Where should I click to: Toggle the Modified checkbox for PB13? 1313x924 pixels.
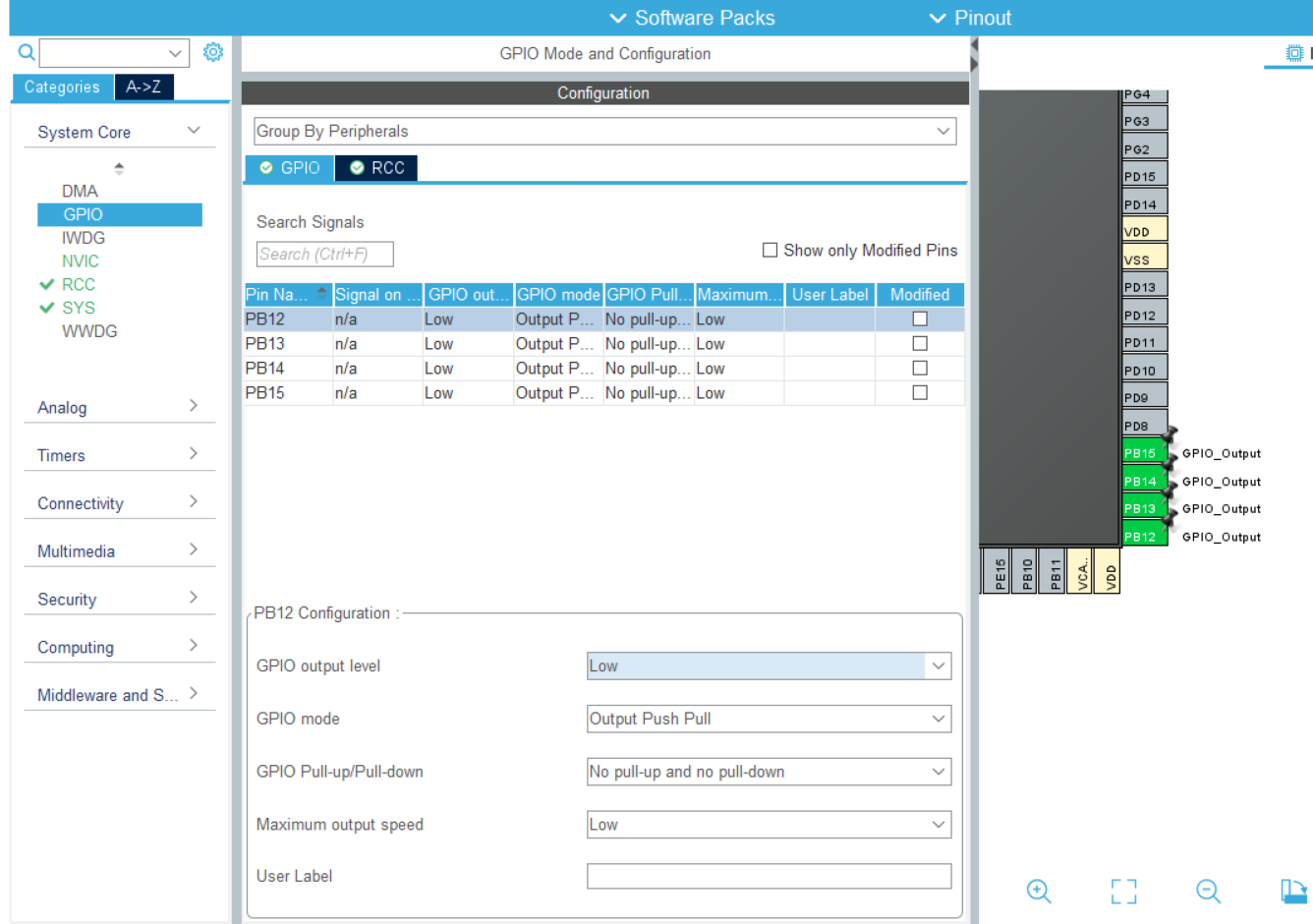920,343
